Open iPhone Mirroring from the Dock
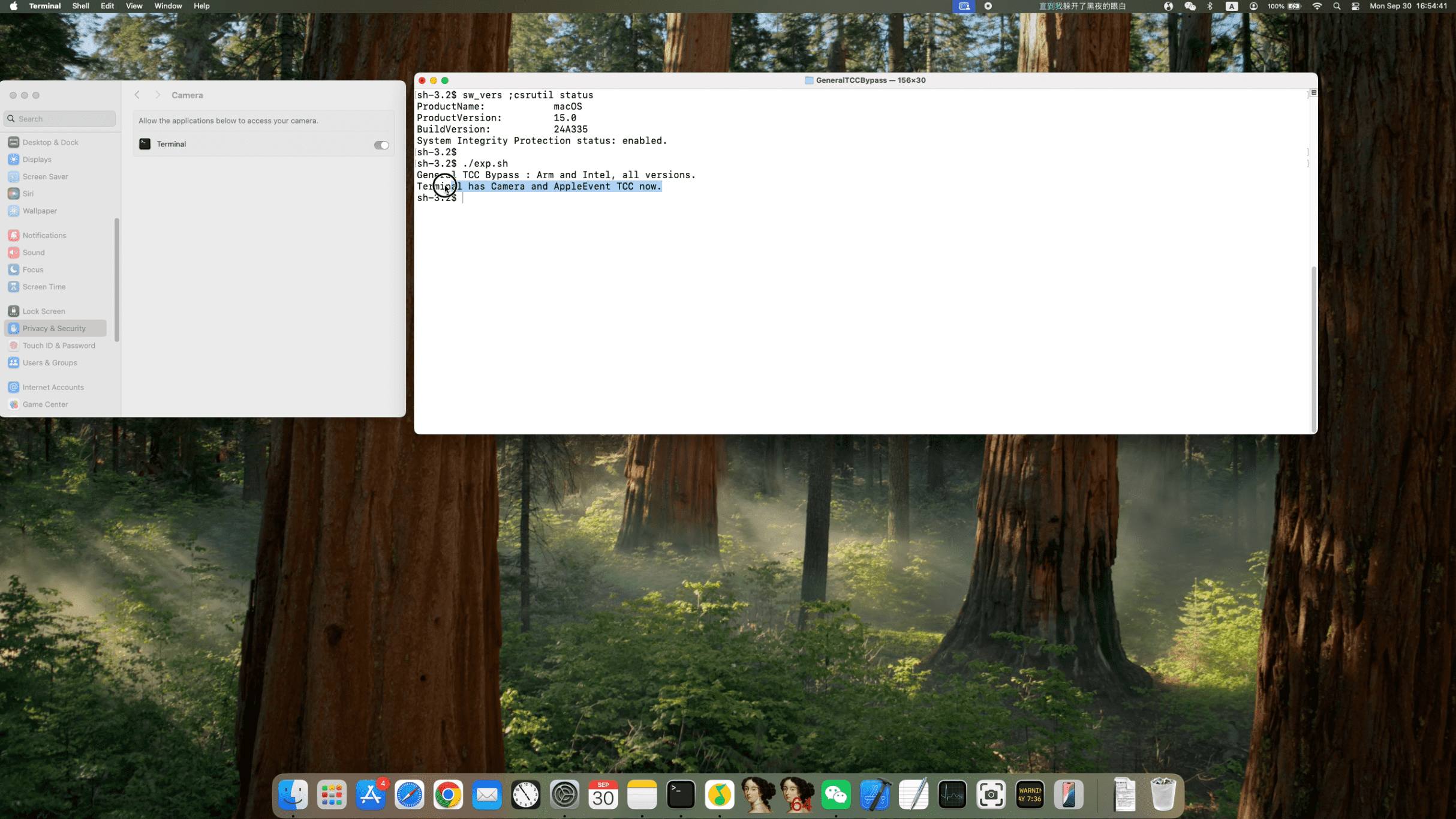 click(1069, 795)
